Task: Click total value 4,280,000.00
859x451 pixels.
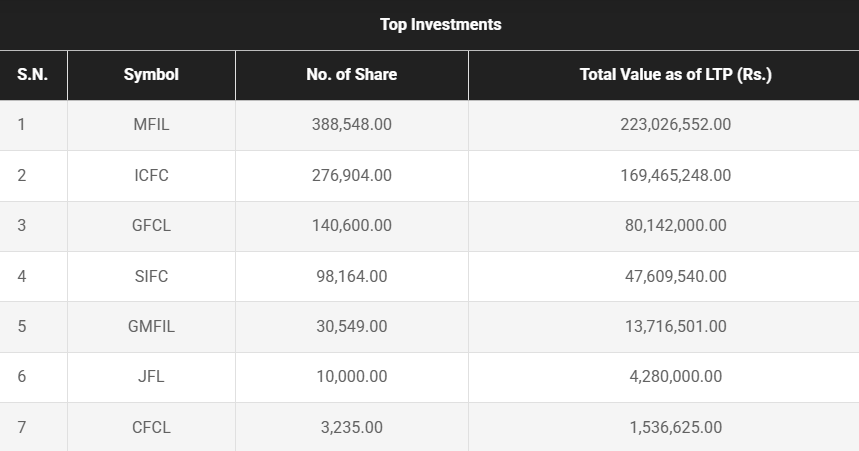Action: pos(675,377)
